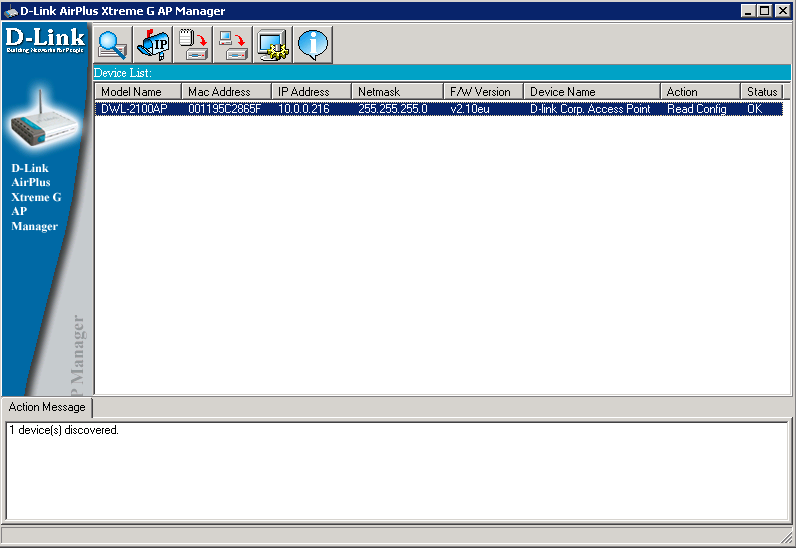Image resolution: width=796 pixels, height=548 pixels.
Task: Click firmware version v2.10eu cell
Action: pyautogui.click(x=470, y=109)
